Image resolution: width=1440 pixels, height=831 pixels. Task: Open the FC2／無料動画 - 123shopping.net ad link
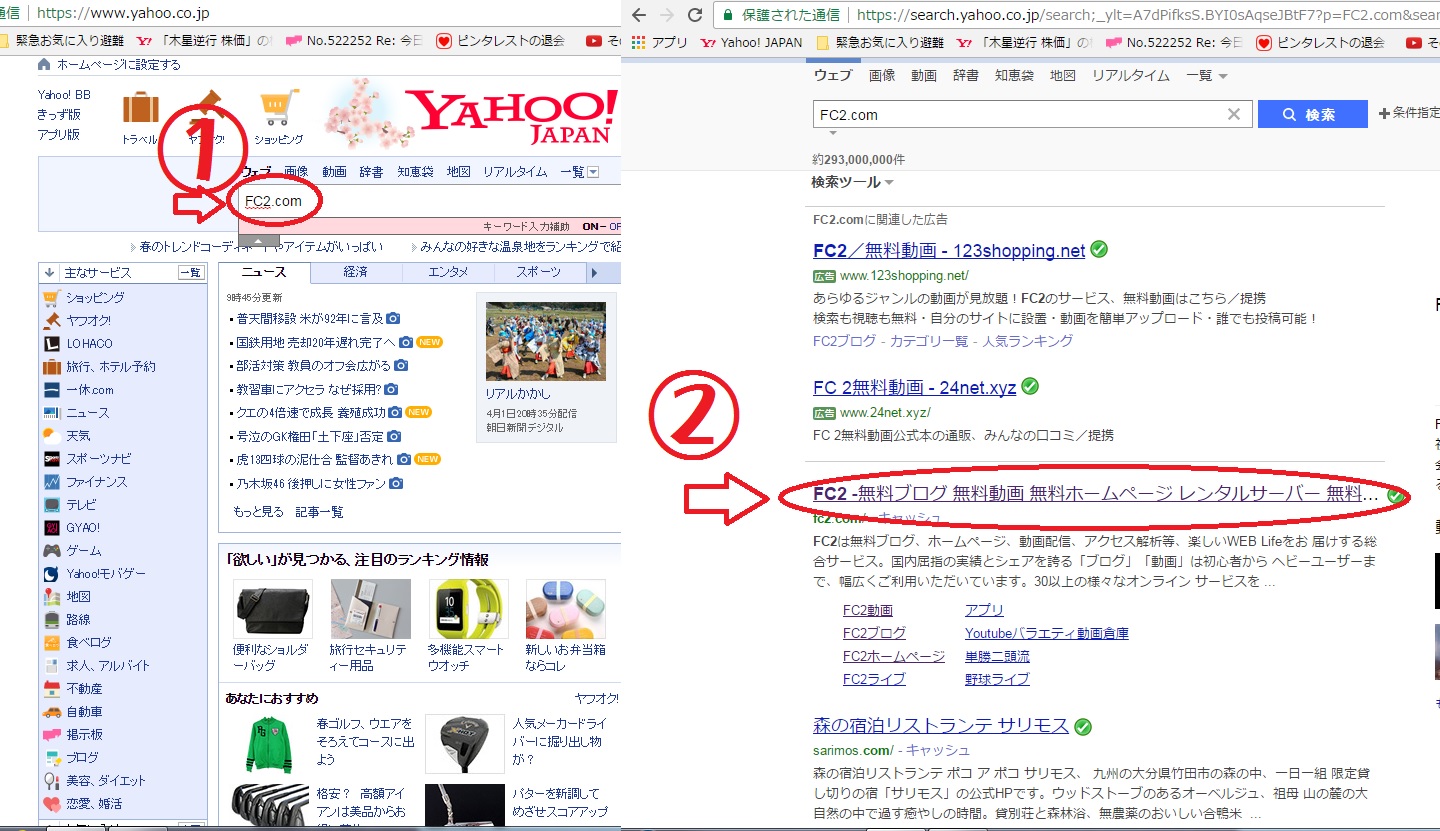pos(949,251)
